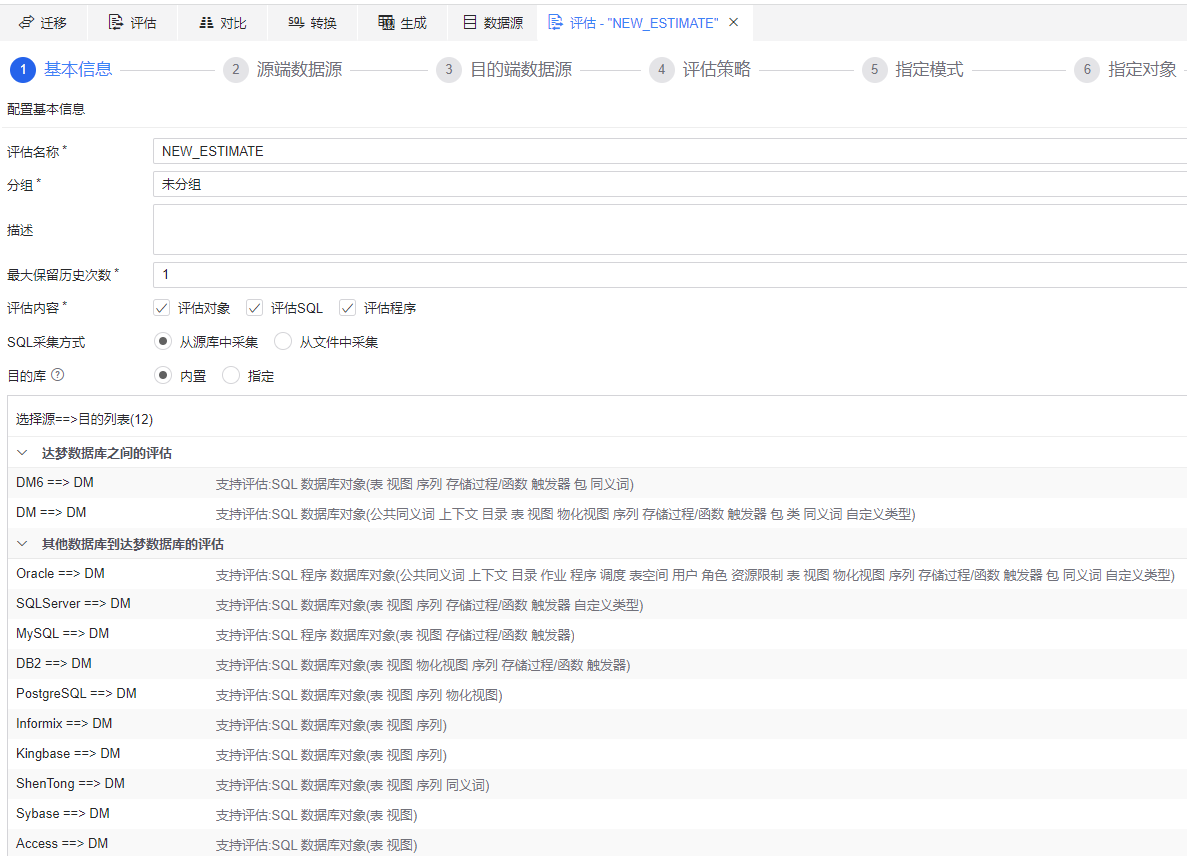Go to the 基本信息 step label

tap(78, 70)
